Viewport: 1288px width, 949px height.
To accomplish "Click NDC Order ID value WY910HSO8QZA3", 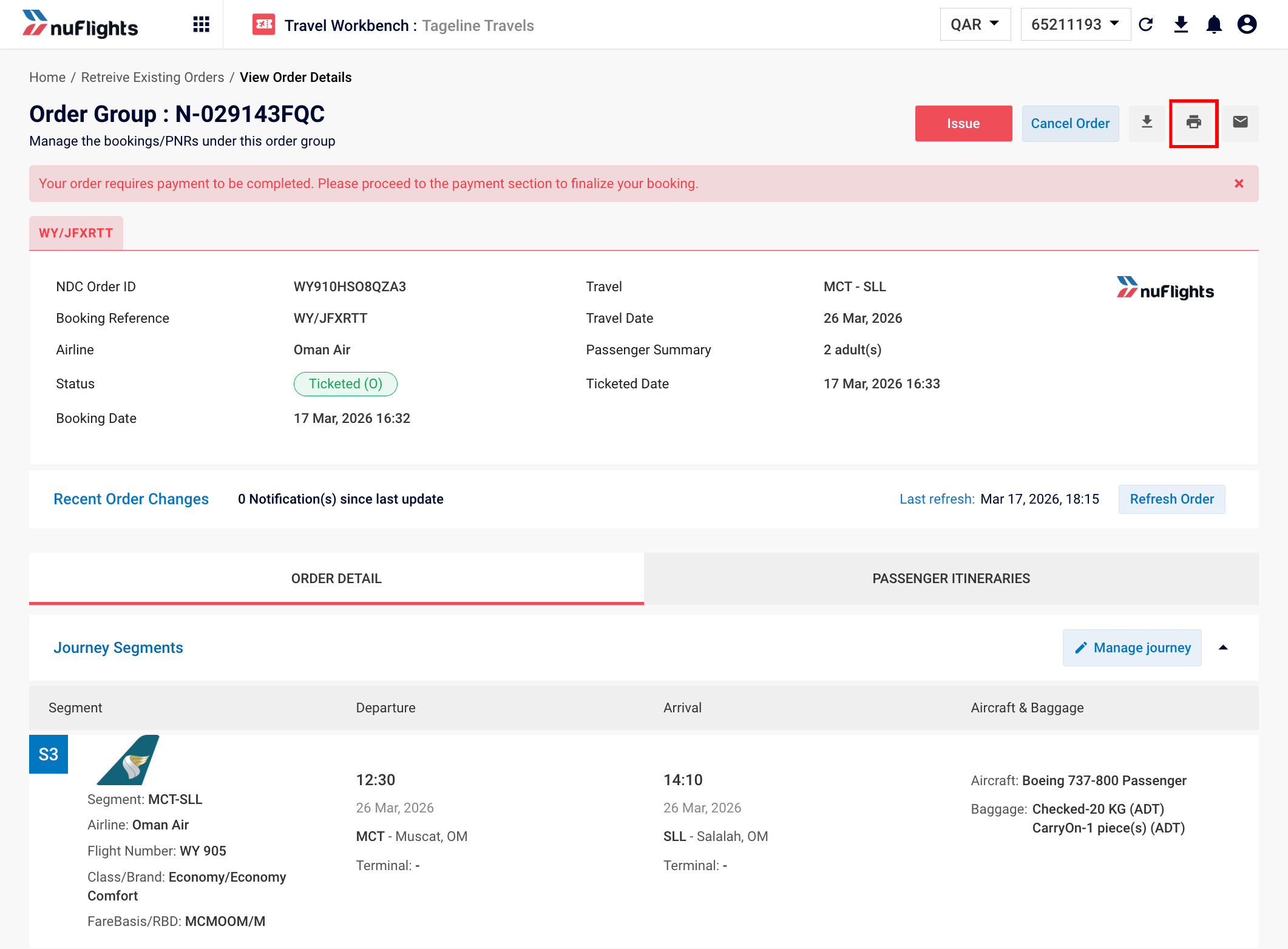I will 350,286.
